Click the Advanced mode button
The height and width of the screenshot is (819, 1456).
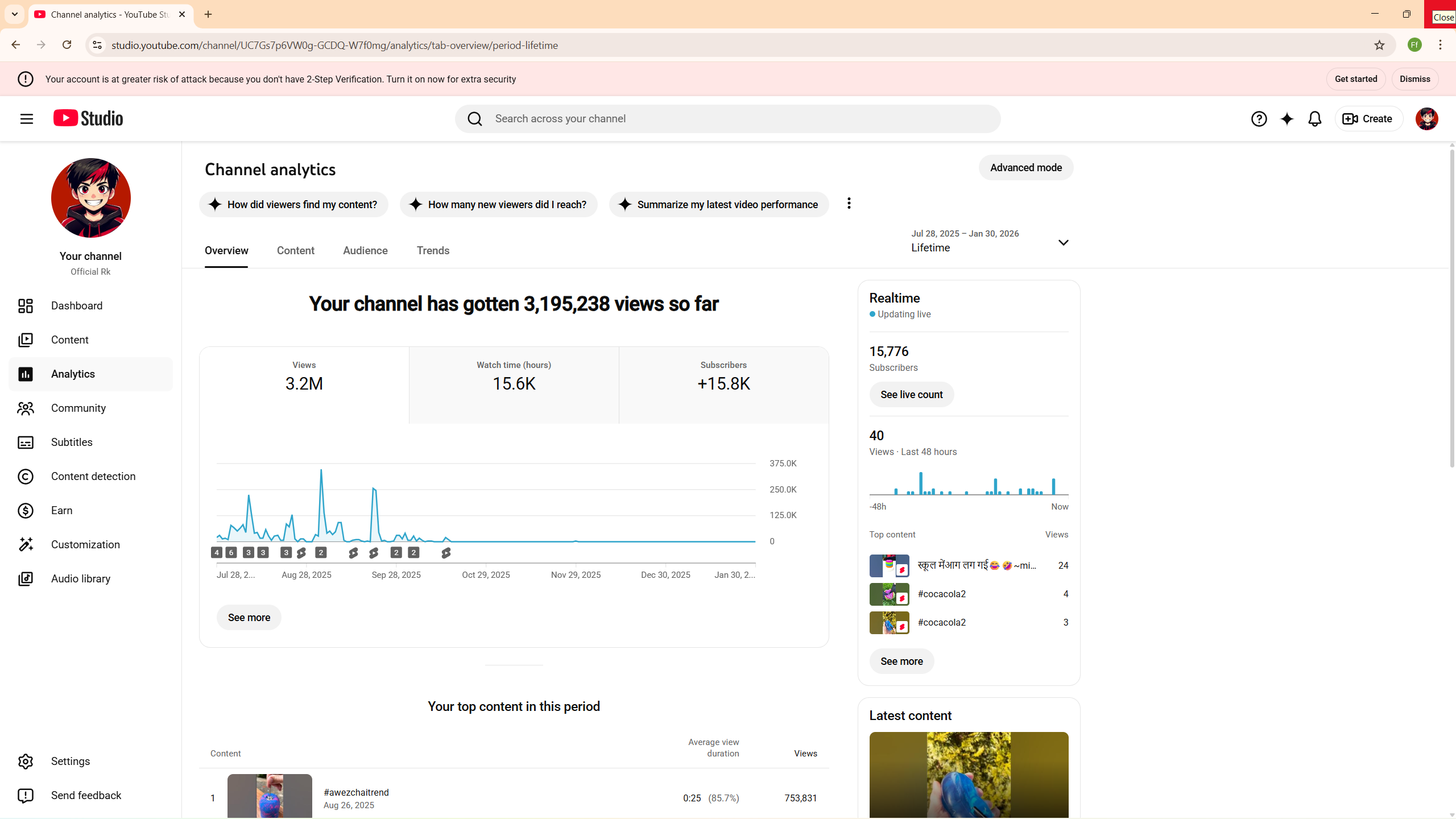pyautogui.click(x=1025, y=167)
